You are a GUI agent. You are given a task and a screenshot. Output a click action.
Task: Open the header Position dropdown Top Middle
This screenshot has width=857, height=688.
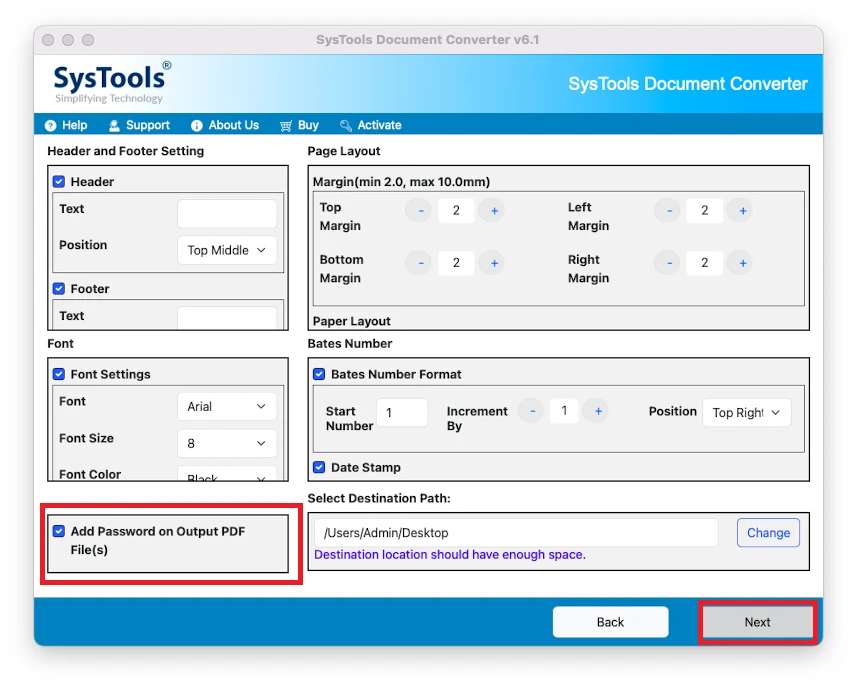click(x=227, y=250)
